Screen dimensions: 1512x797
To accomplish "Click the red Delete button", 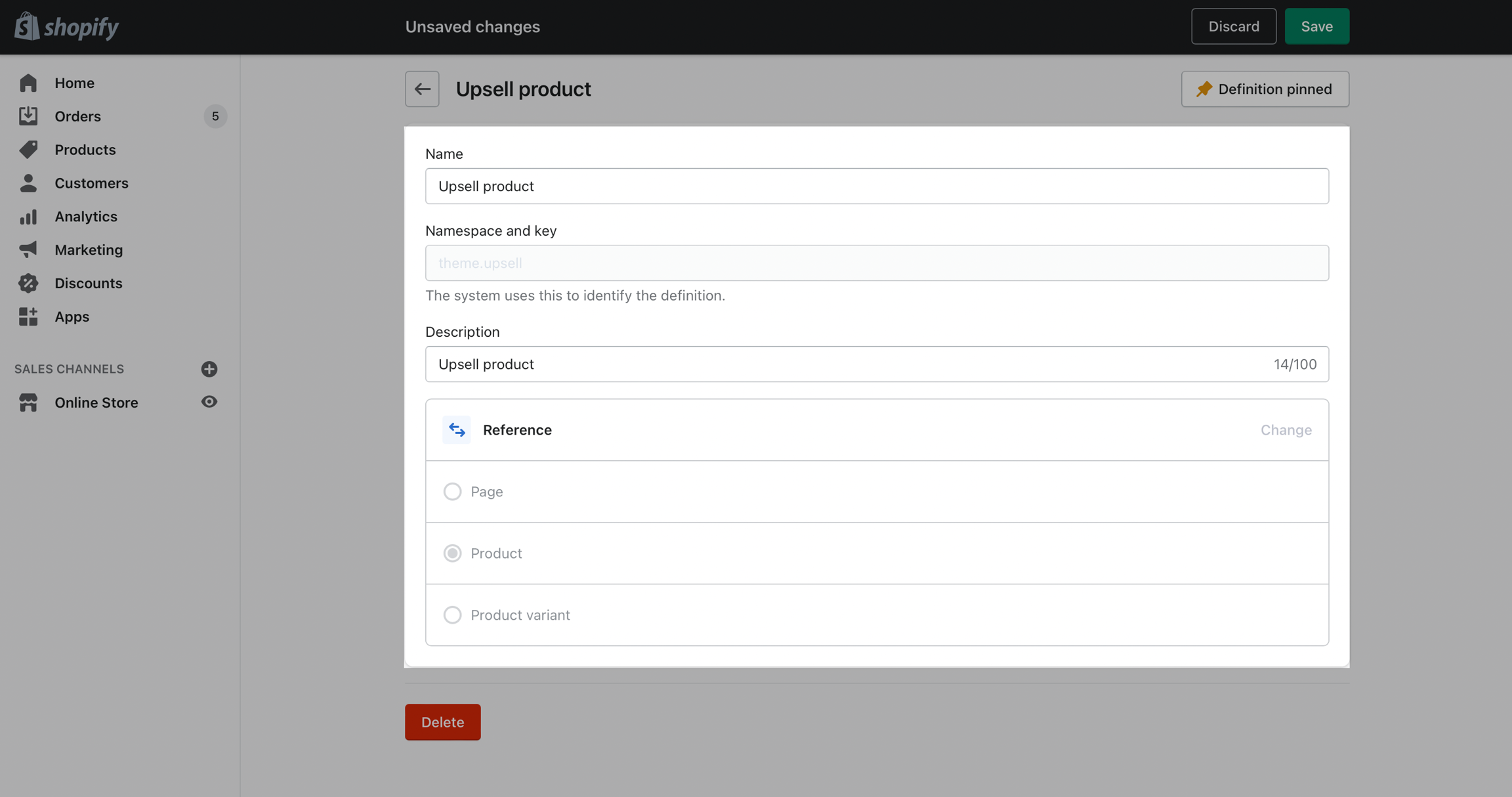I will (x=442, y=722).
